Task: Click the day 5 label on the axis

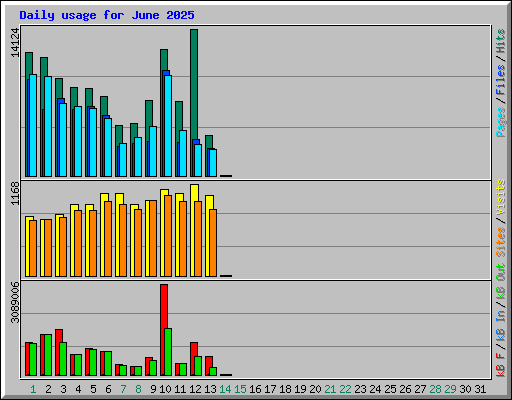Action: click(93, 389)
